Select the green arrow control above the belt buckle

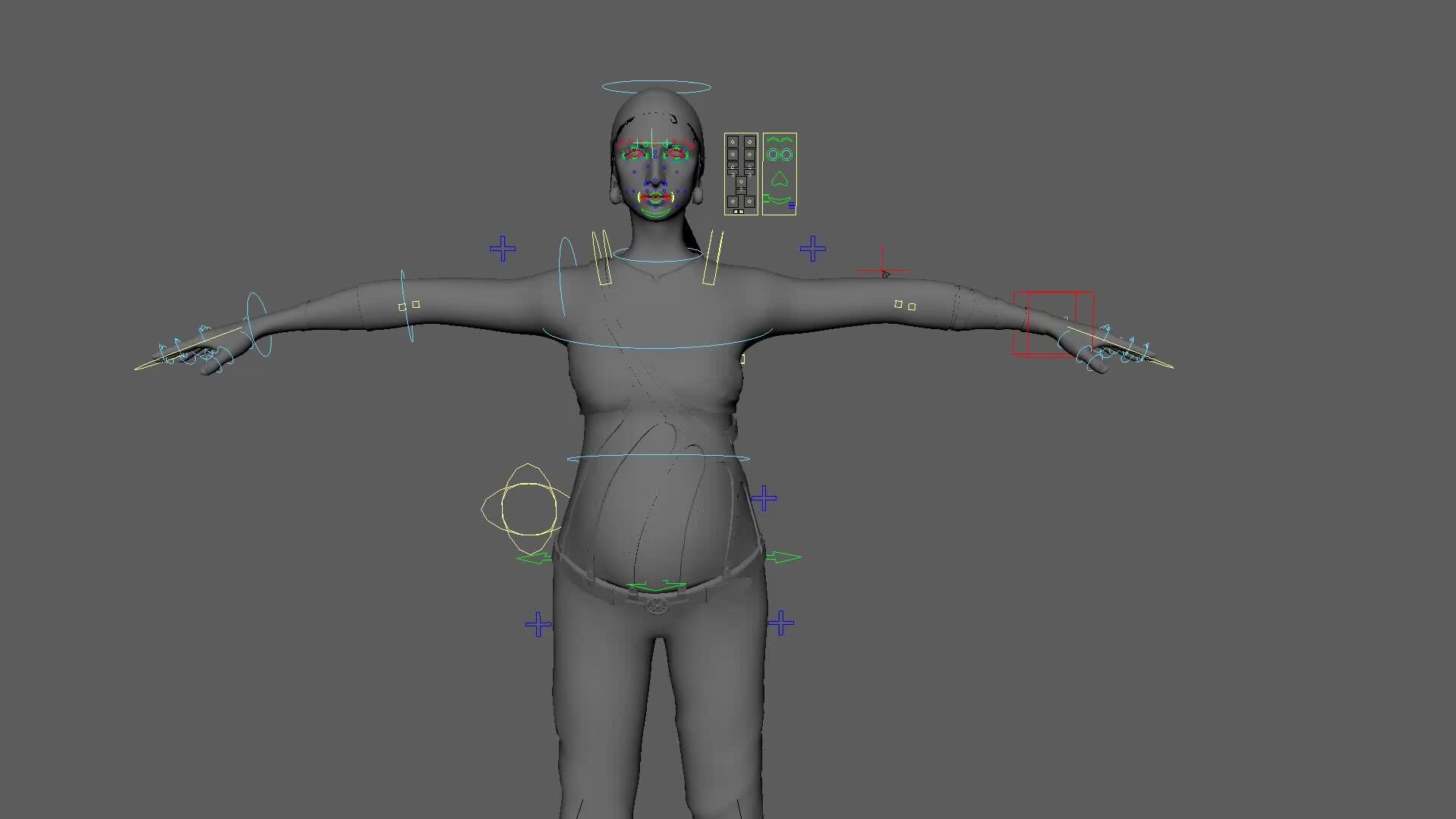tap(656, 585)
